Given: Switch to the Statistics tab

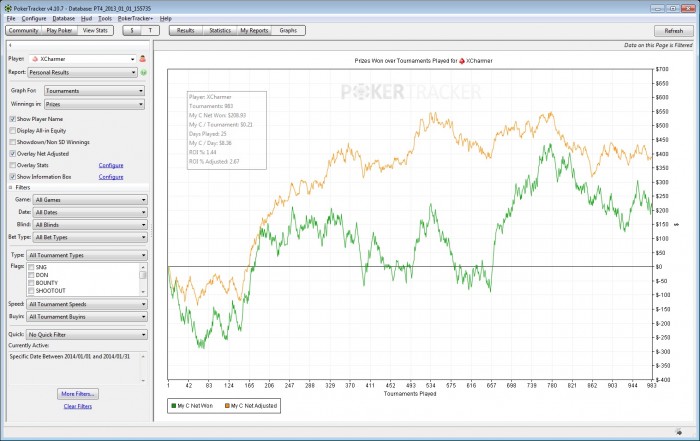Looking at the screenshot, I should [220, 30].
